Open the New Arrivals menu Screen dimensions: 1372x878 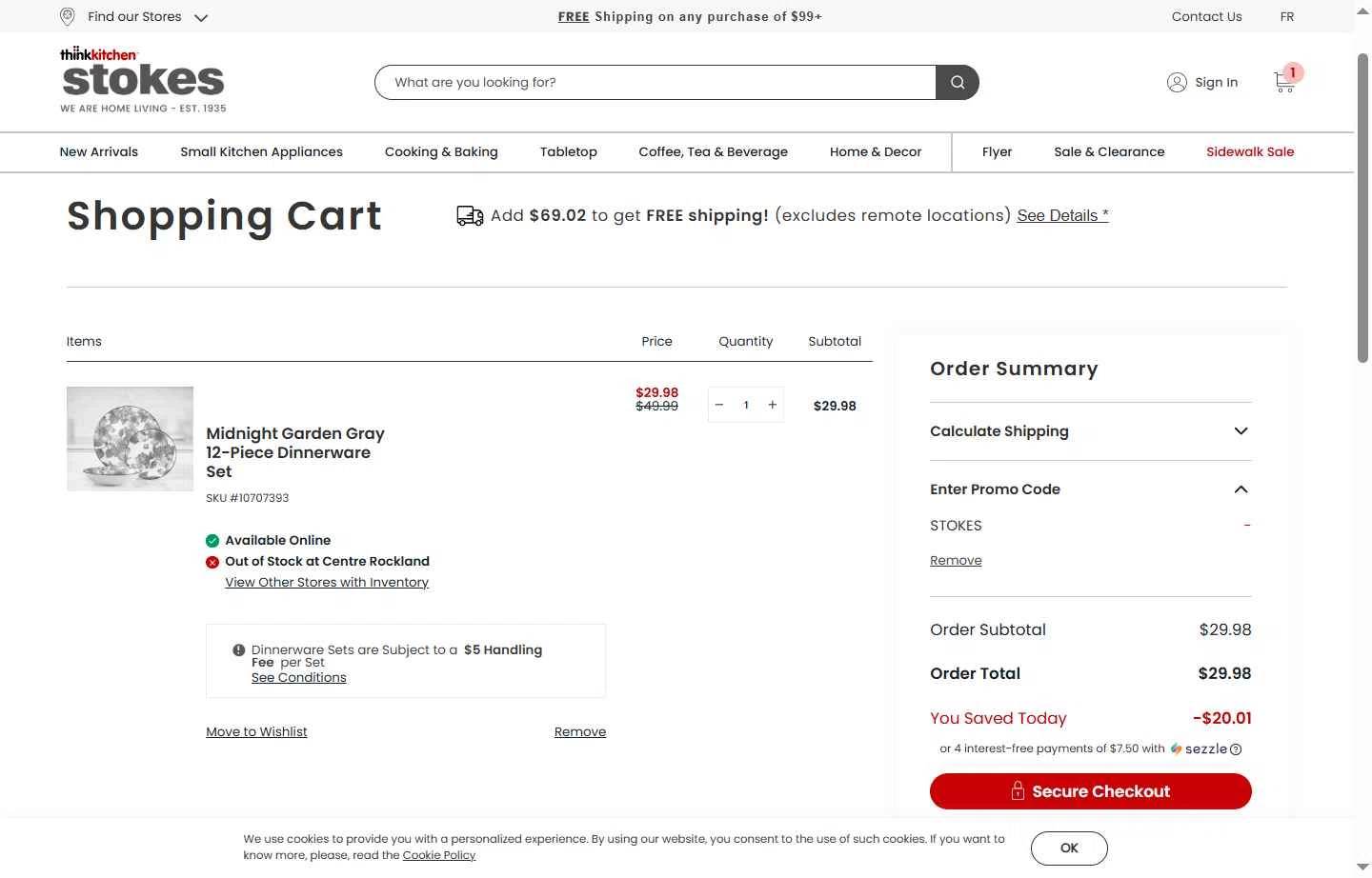click(99, 151)
